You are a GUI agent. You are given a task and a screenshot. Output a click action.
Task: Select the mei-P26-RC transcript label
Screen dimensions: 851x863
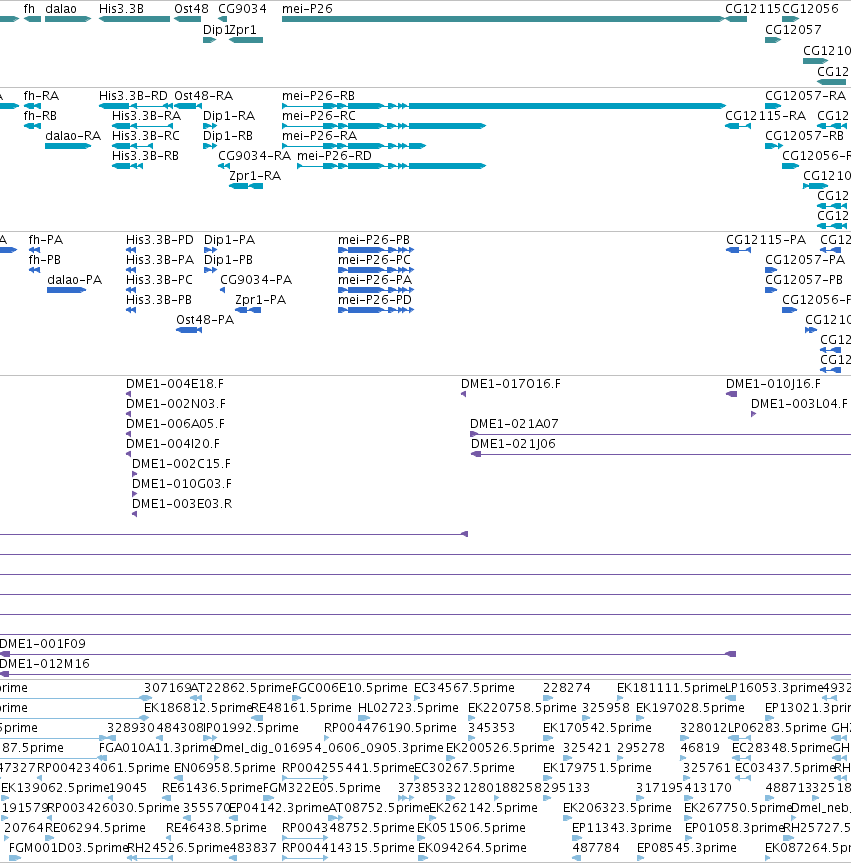tap(319, 116)
